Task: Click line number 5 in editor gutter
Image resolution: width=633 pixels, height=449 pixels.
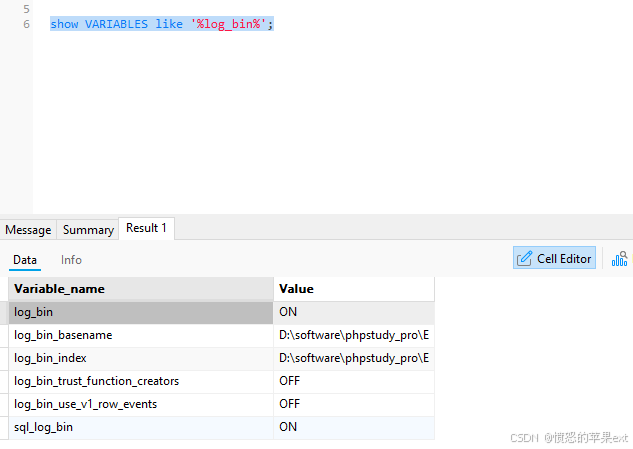Action: (x=26, y=9)
